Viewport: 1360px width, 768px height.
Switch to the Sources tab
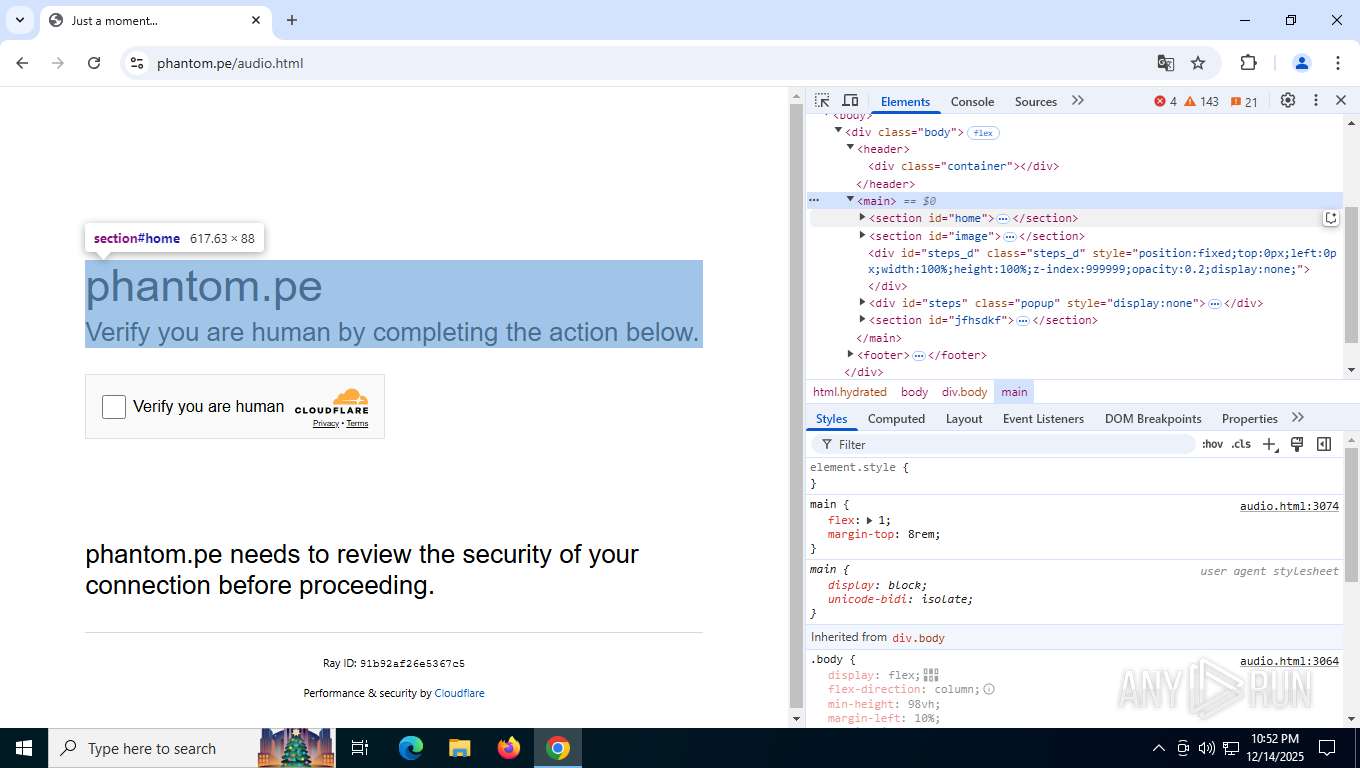[1035, 101]
